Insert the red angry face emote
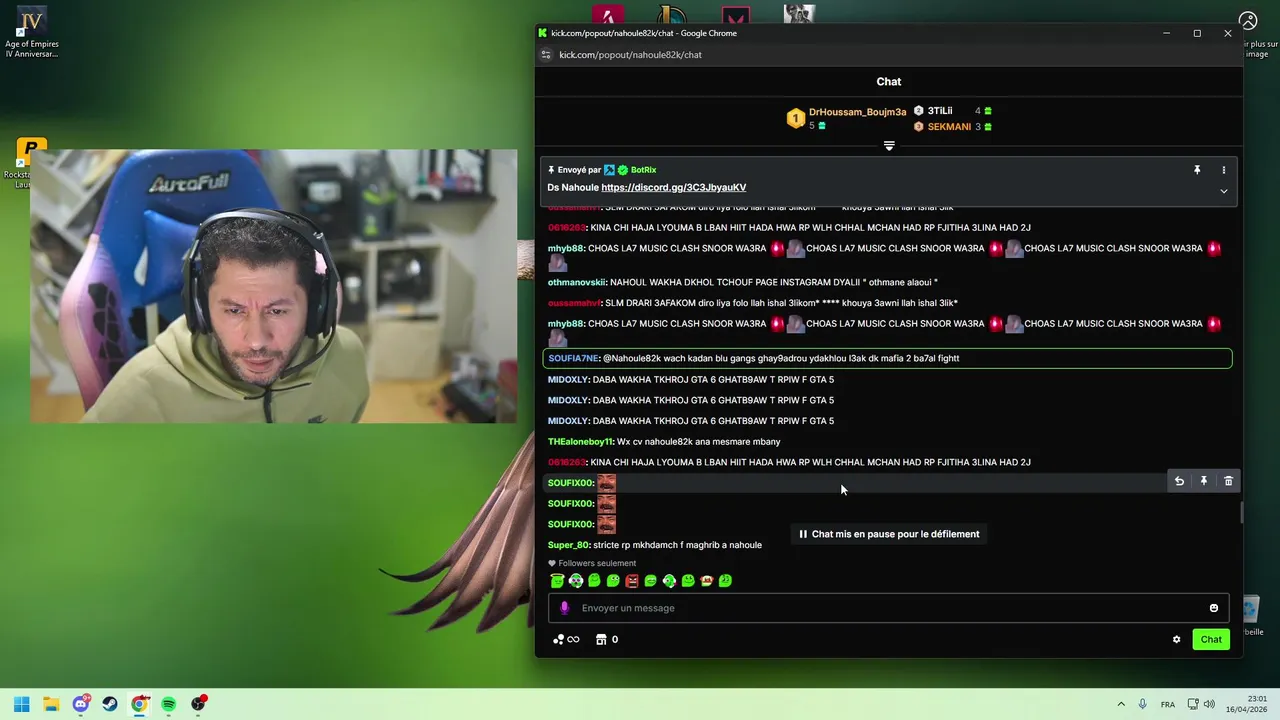This screenshot has width=1280, height=720. click(x=632, y=581)
